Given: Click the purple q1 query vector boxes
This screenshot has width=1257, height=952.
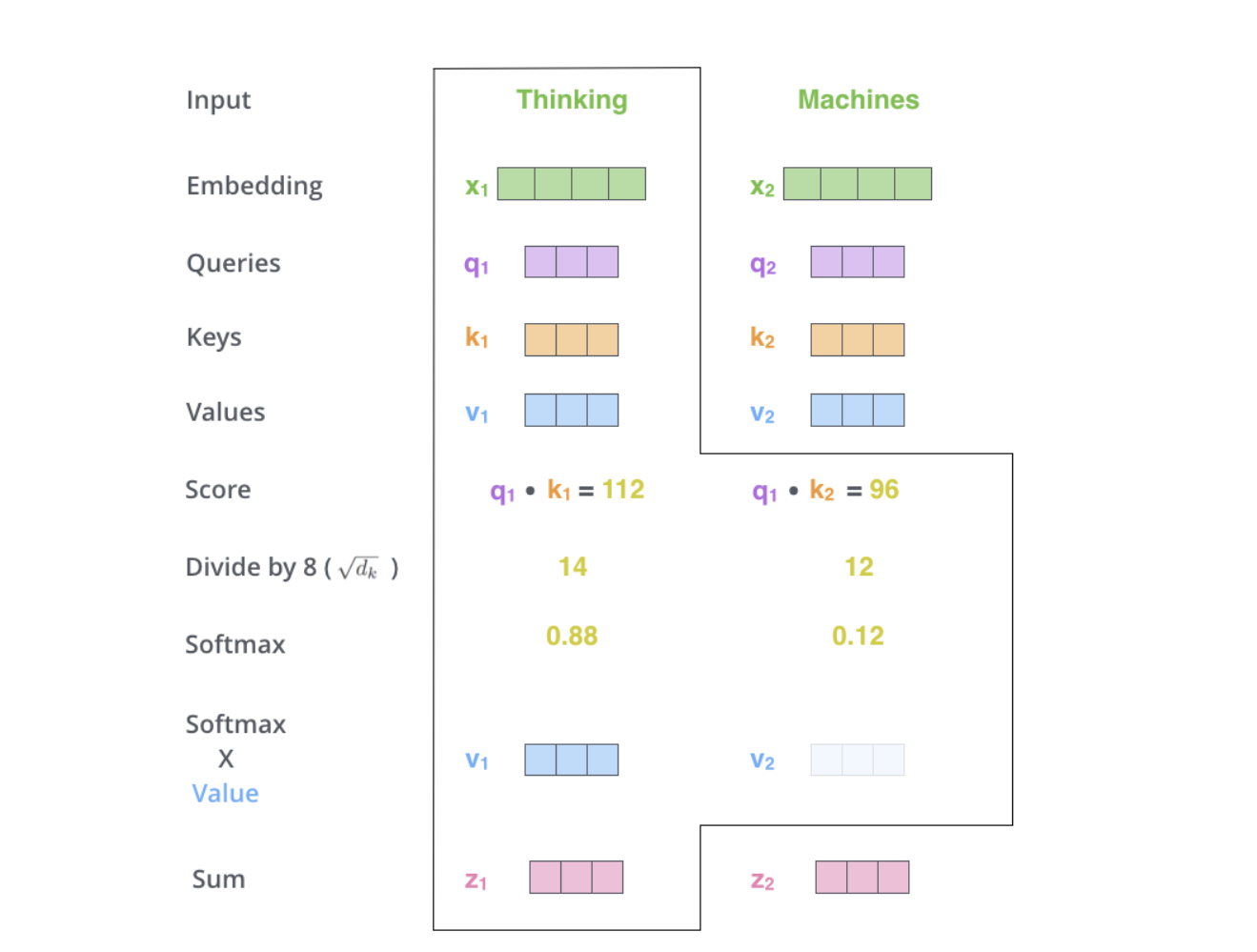Looking at the screenshot, I should pos(571,262).
